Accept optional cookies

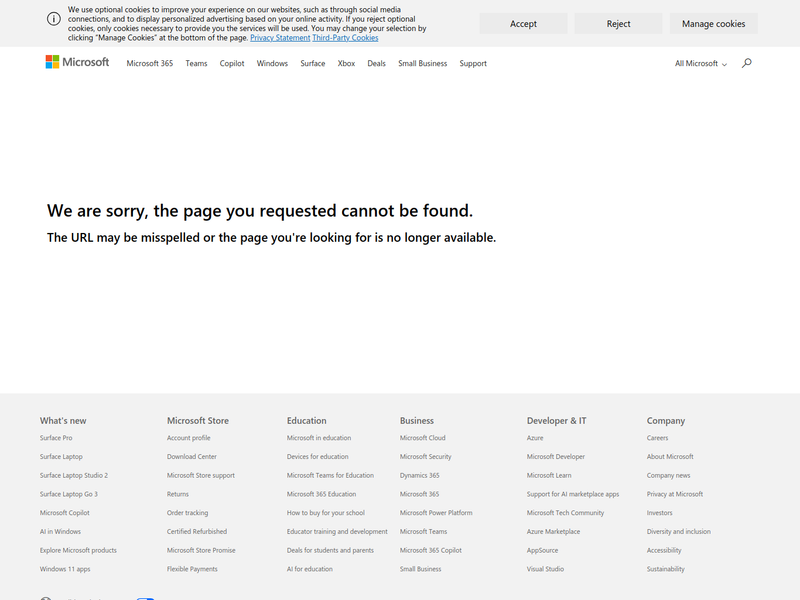tap(523, 23)
